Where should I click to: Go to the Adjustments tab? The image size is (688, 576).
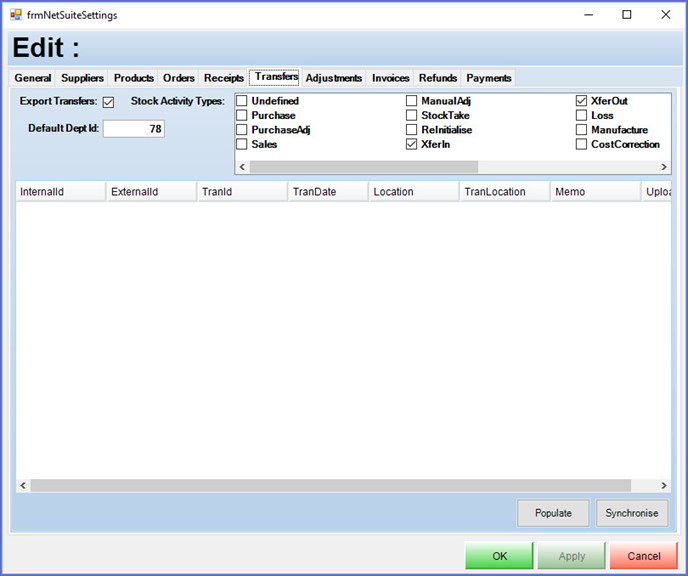(333, 78)
